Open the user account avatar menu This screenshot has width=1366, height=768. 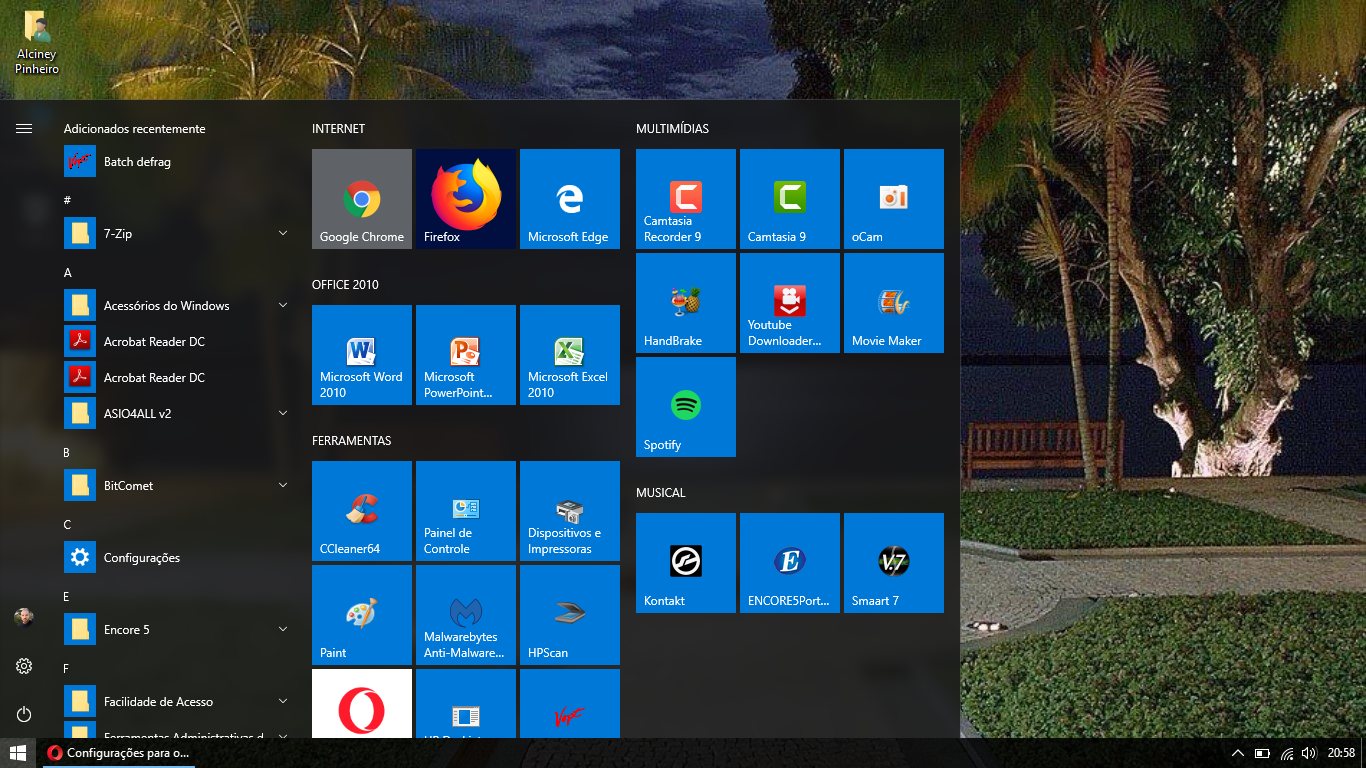(x=24, y=617)
